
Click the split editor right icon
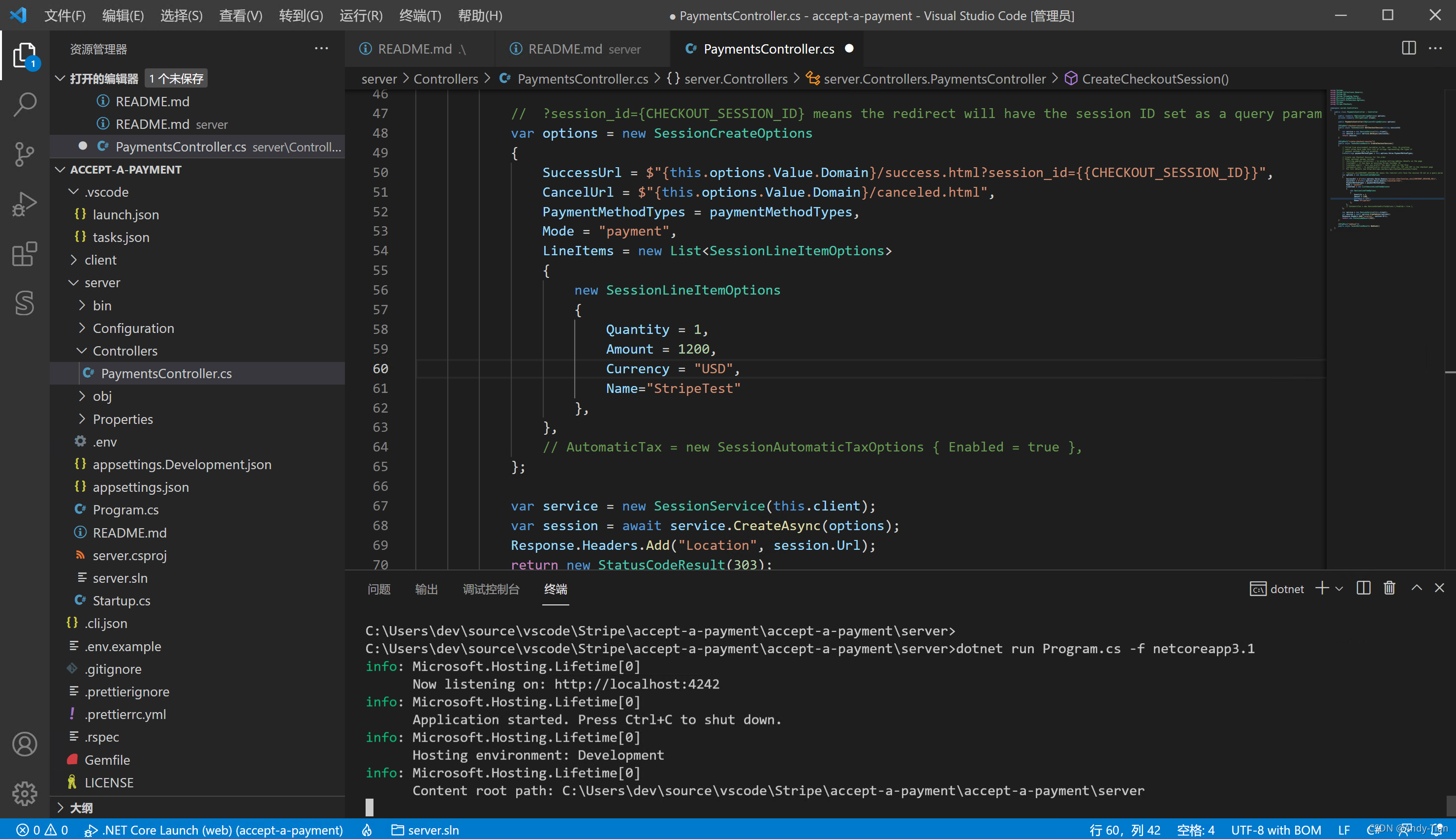point(1409,48)
